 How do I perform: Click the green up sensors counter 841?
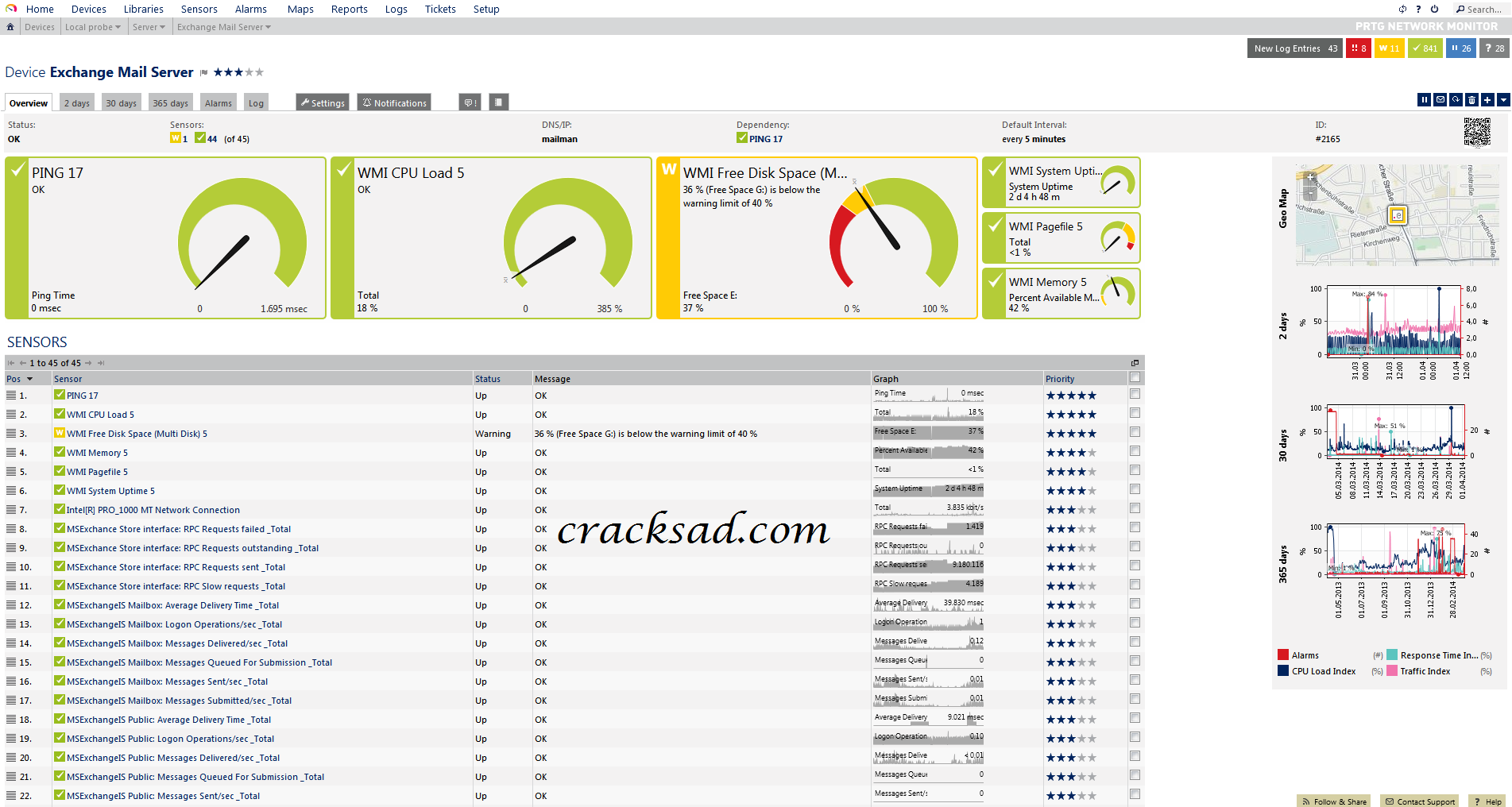[x=1425, y=48]
